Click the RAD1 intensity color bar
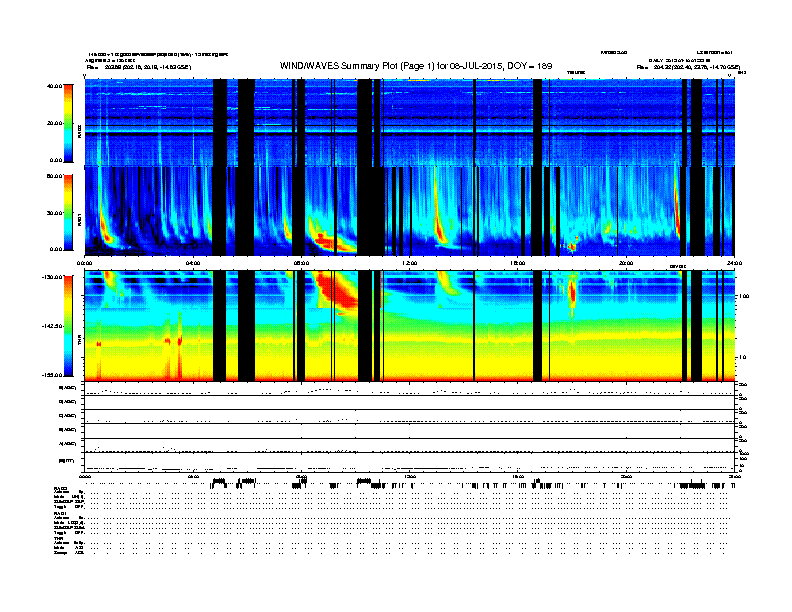792x612 pixels. click(x=68, y=212)
